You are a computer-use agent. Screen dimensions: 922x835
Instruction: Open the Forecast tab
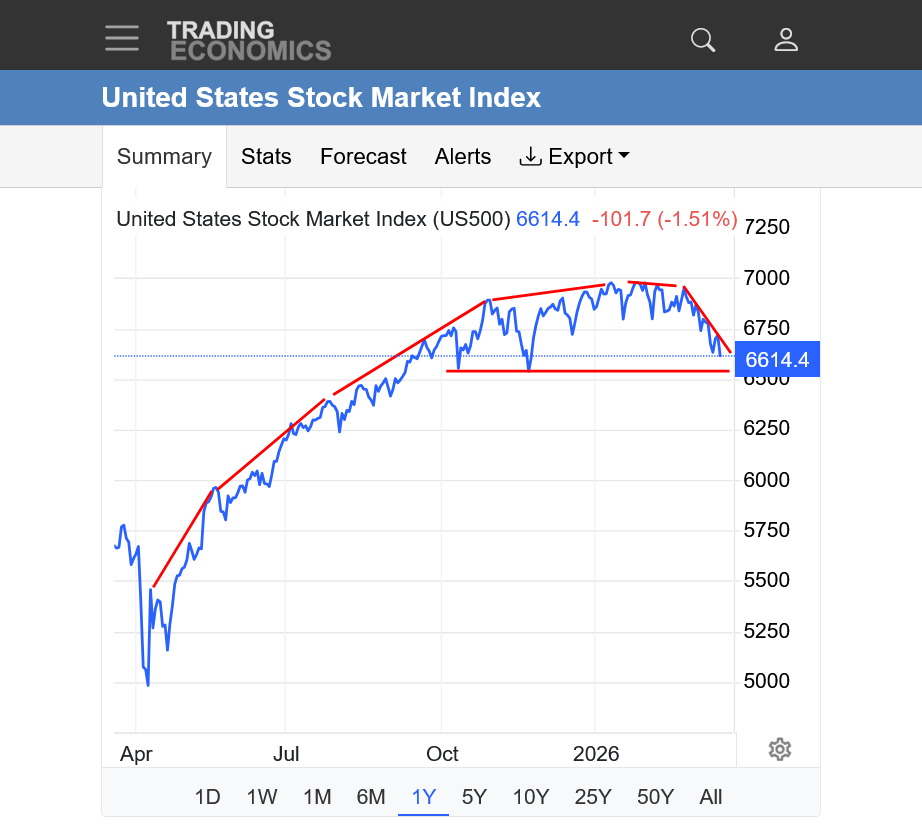click(x=363, y=157)
